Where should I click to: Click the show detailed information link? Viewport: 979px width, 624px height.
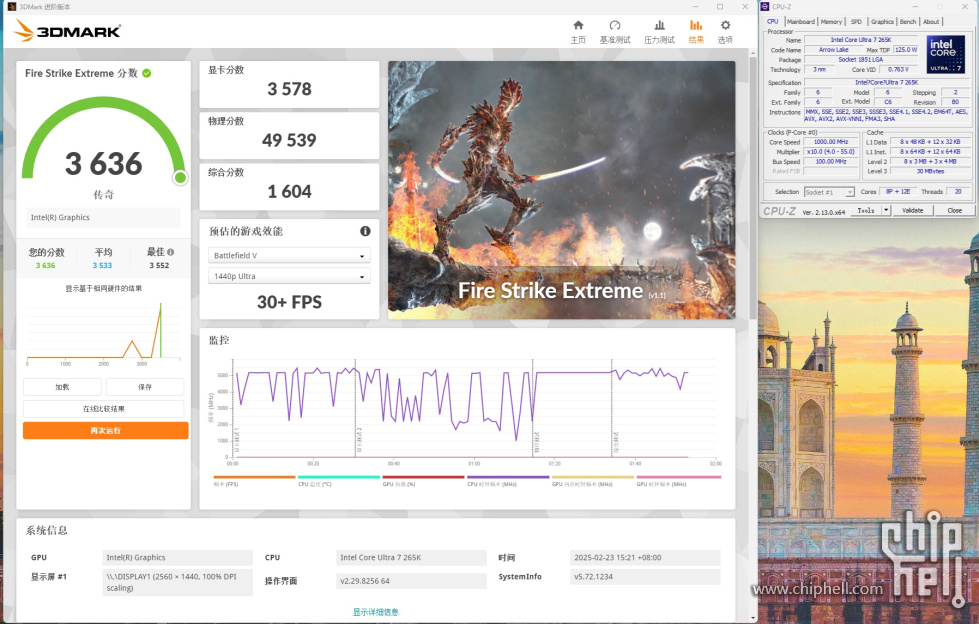pyautogui.click(x=375, y=612)
